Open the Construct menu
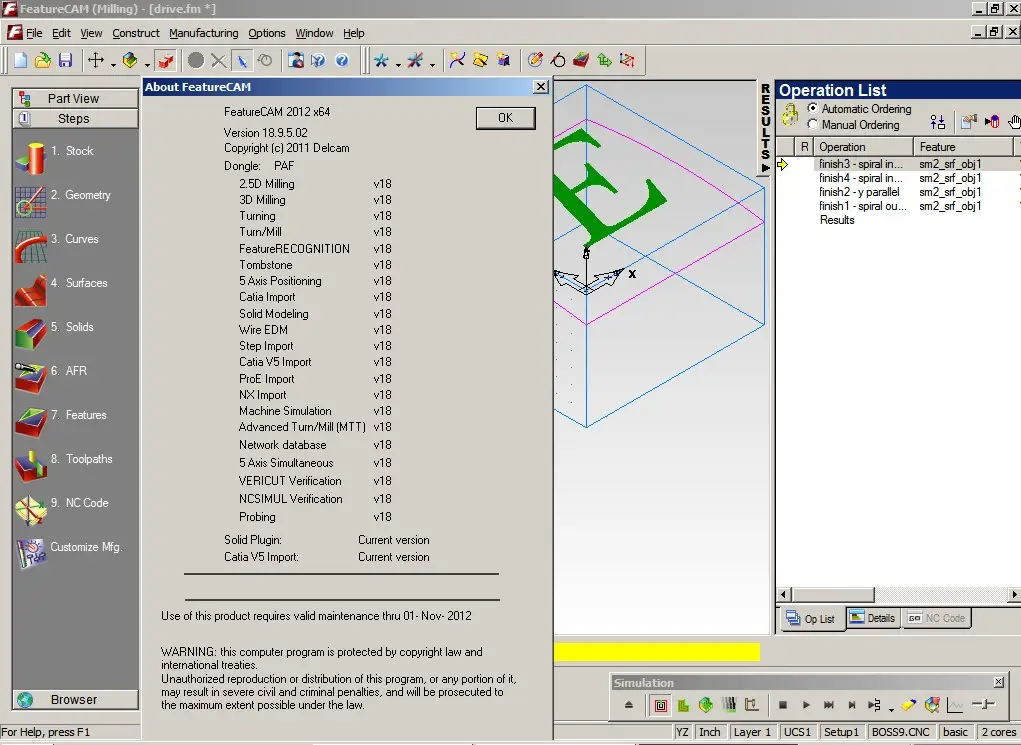 pos(135,33)
